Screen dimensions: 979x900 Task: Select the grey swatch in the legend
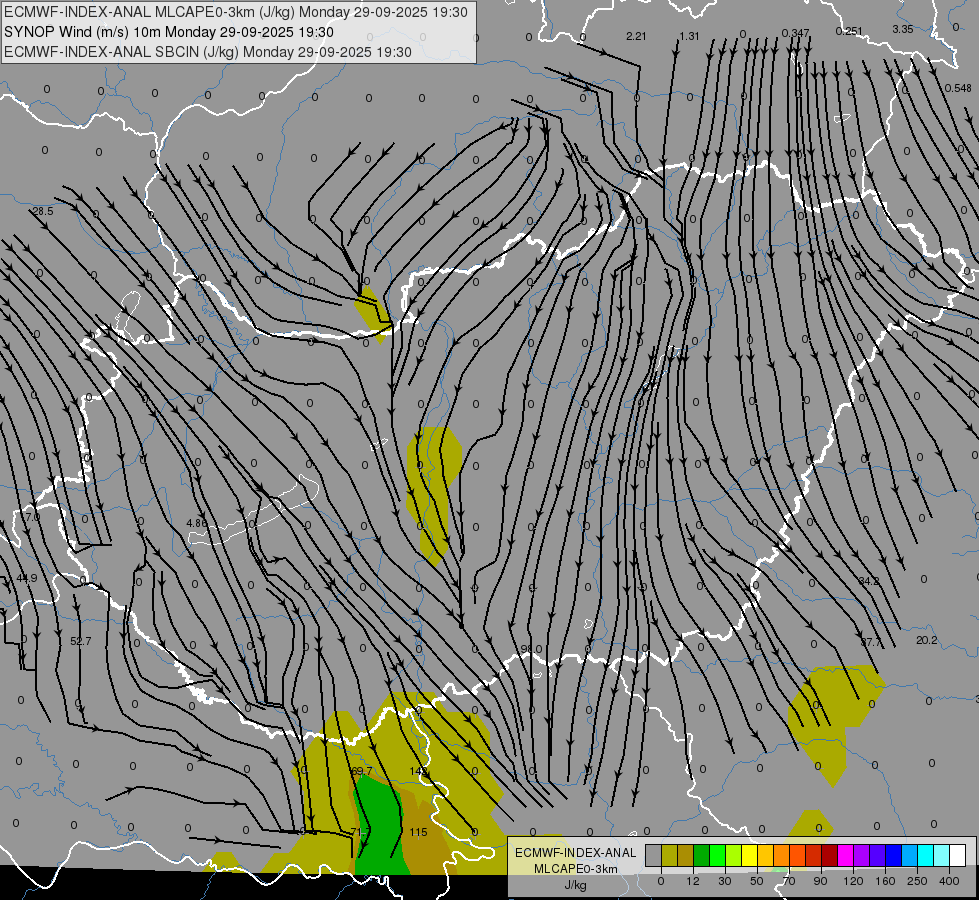click(653, 855)
